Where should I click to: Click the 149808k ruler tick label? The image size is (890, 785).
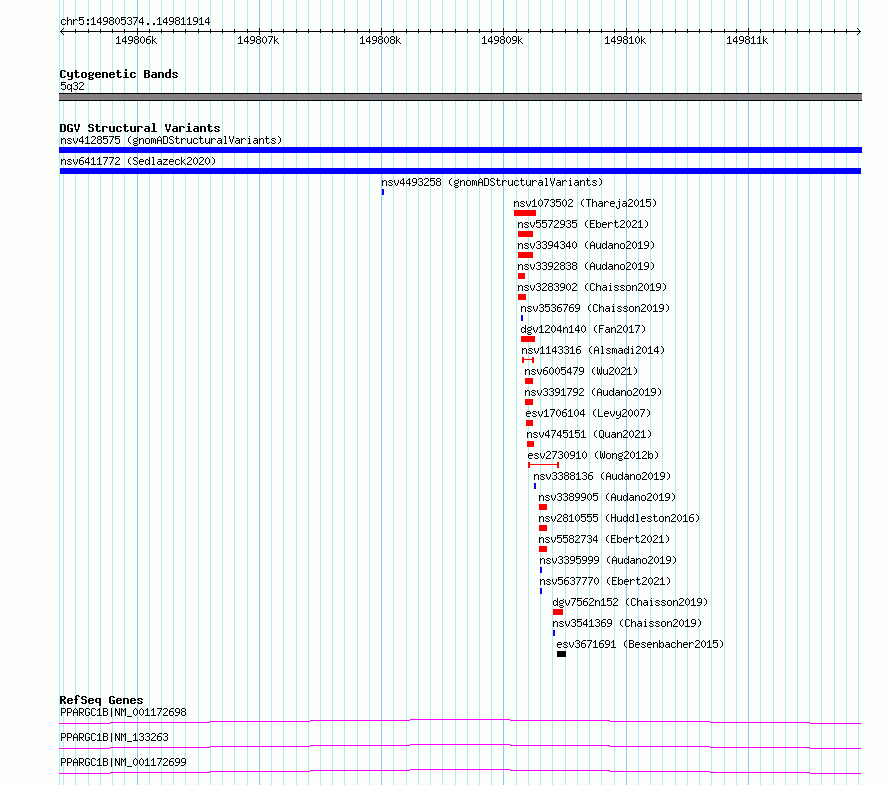click(380, 40)
